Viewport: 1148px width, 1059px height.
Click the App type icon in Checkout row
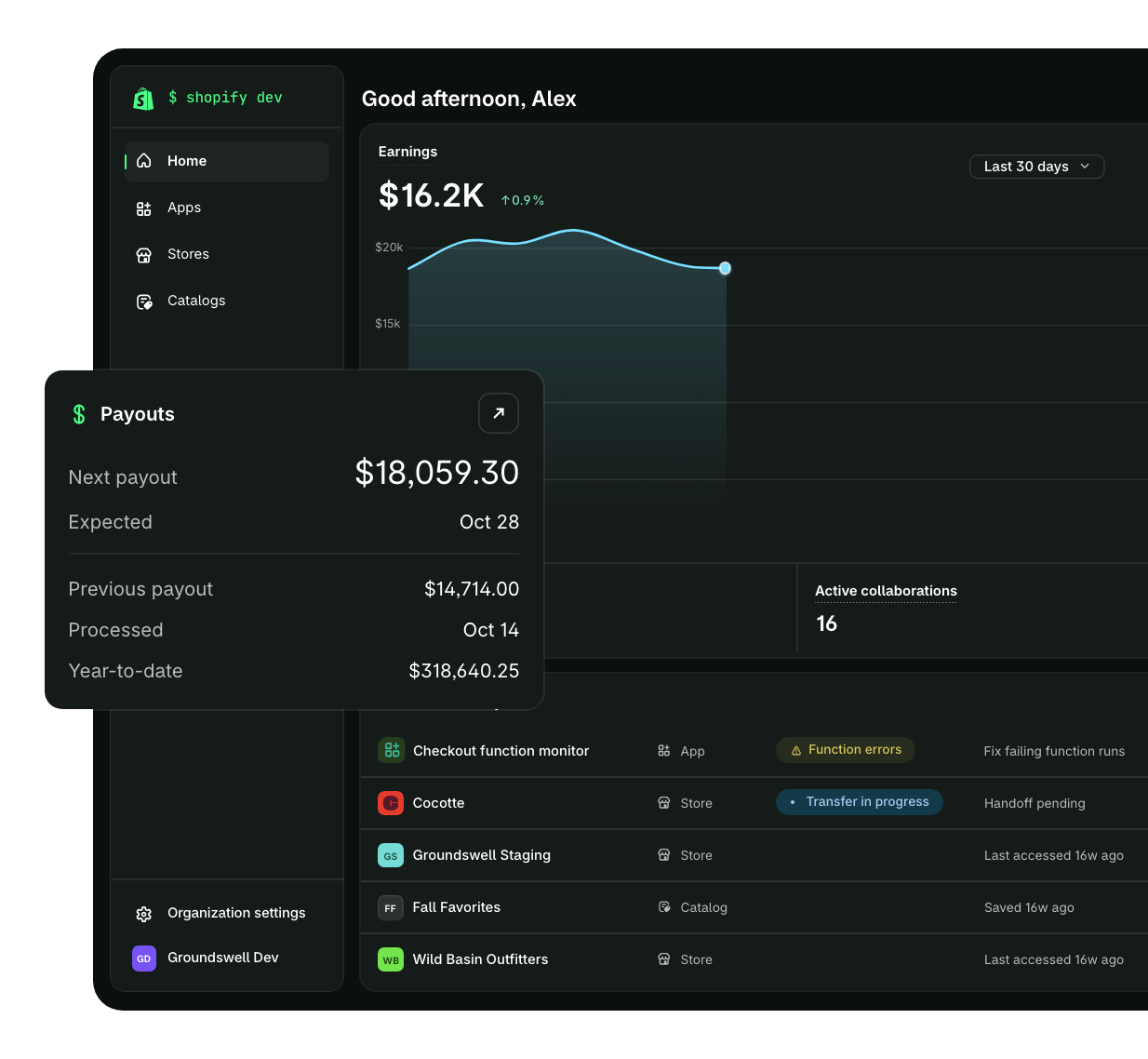pos(664,751)
